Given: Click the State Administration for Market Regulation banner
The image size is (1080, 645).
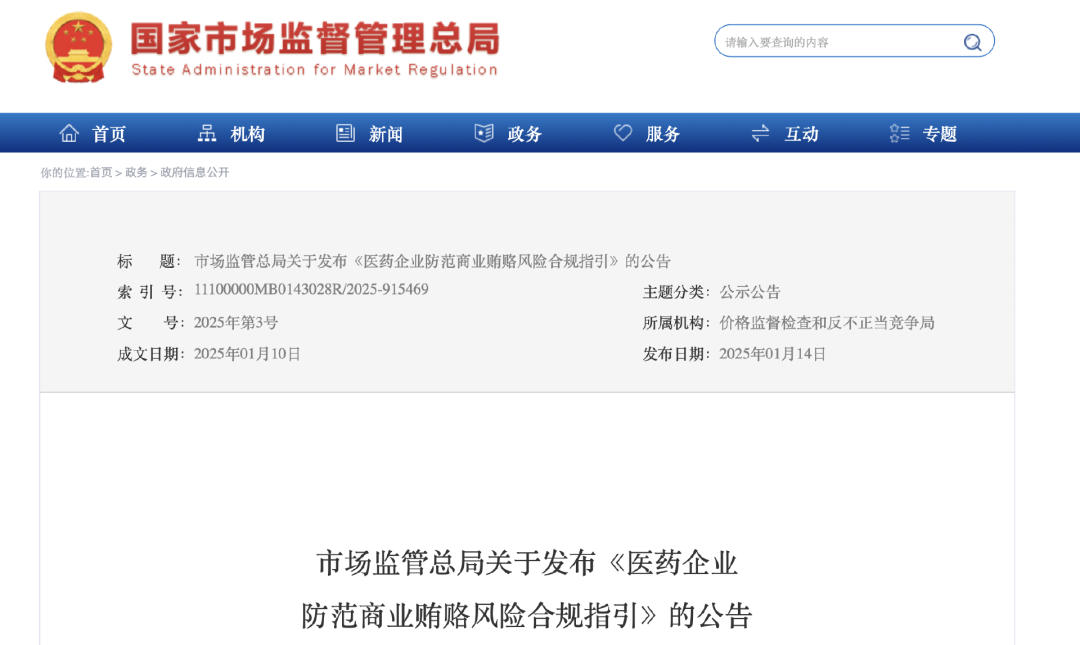Looking at the screenshot, I should tap(313, 45).
